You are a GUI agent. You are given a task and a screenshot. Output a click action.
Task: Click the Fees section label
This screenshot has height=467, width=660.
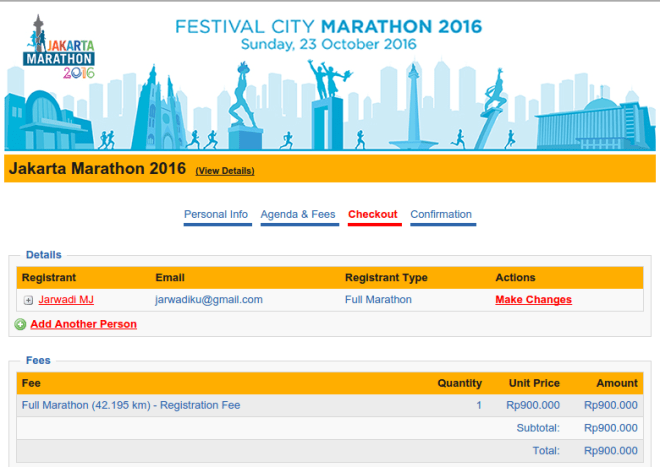[x=38, y=360]
